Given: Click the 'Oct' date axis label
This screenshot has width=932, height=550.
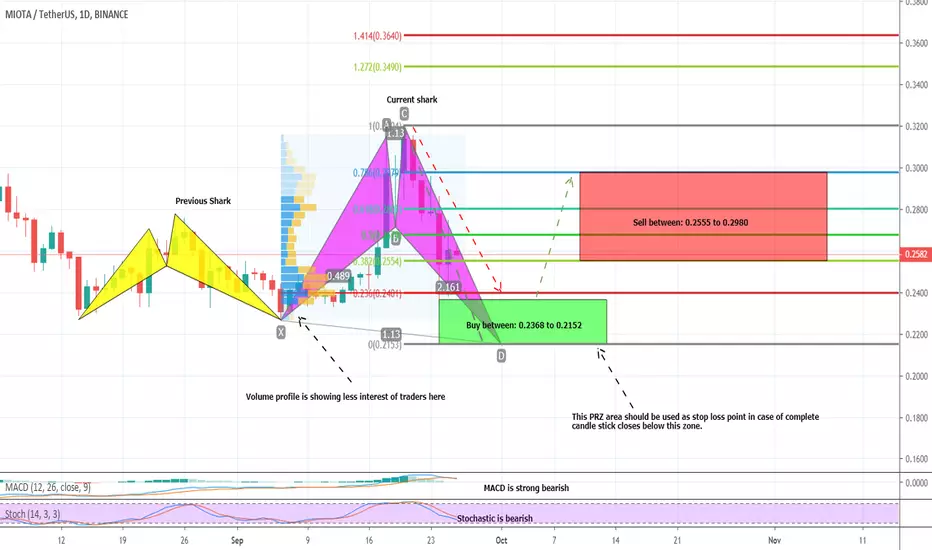Looking at the screenshot, I should (501, 540).
